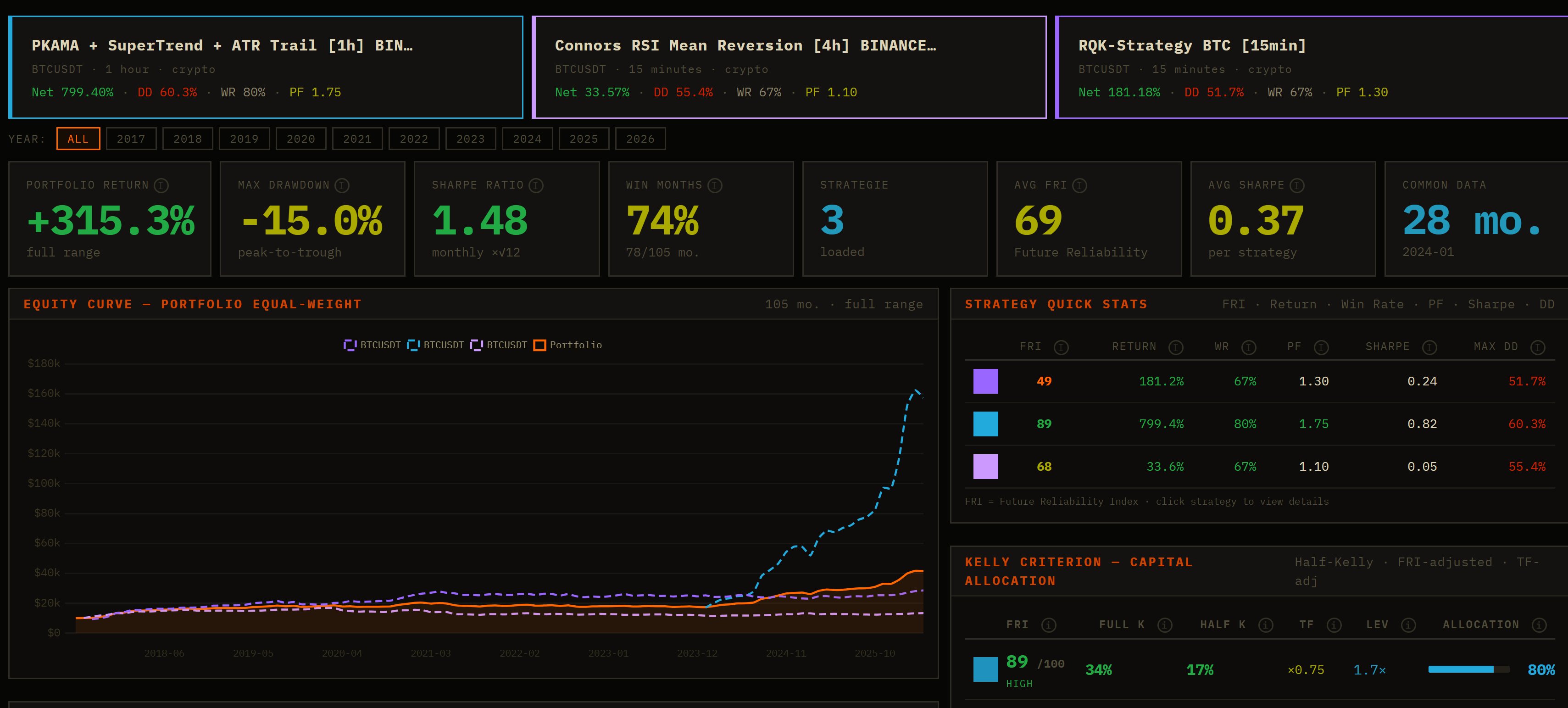Click the +315.3% portfolio return value
The height and width of the screenshot is (708, 1568).
tap(111, 220)
